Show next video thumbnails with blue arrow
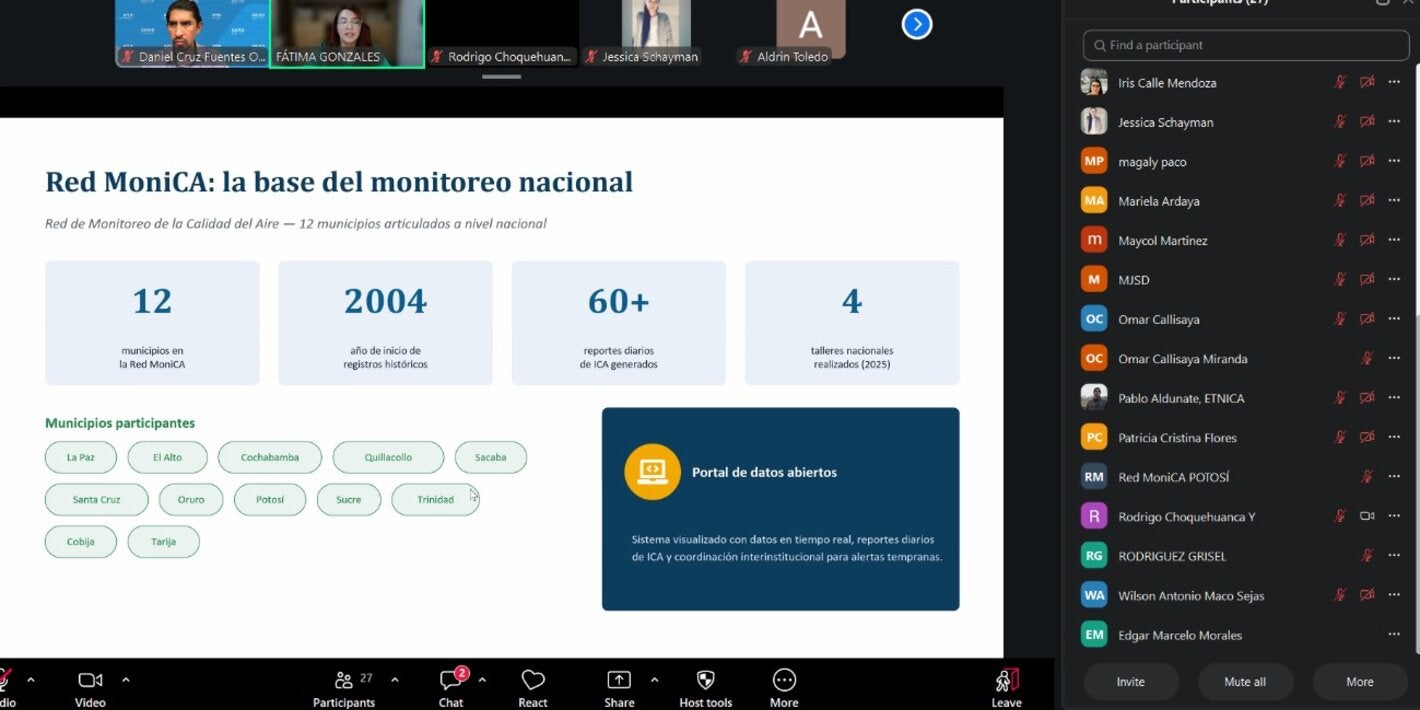The height and width of the screenshot is (710, 1420). [917, 24]
